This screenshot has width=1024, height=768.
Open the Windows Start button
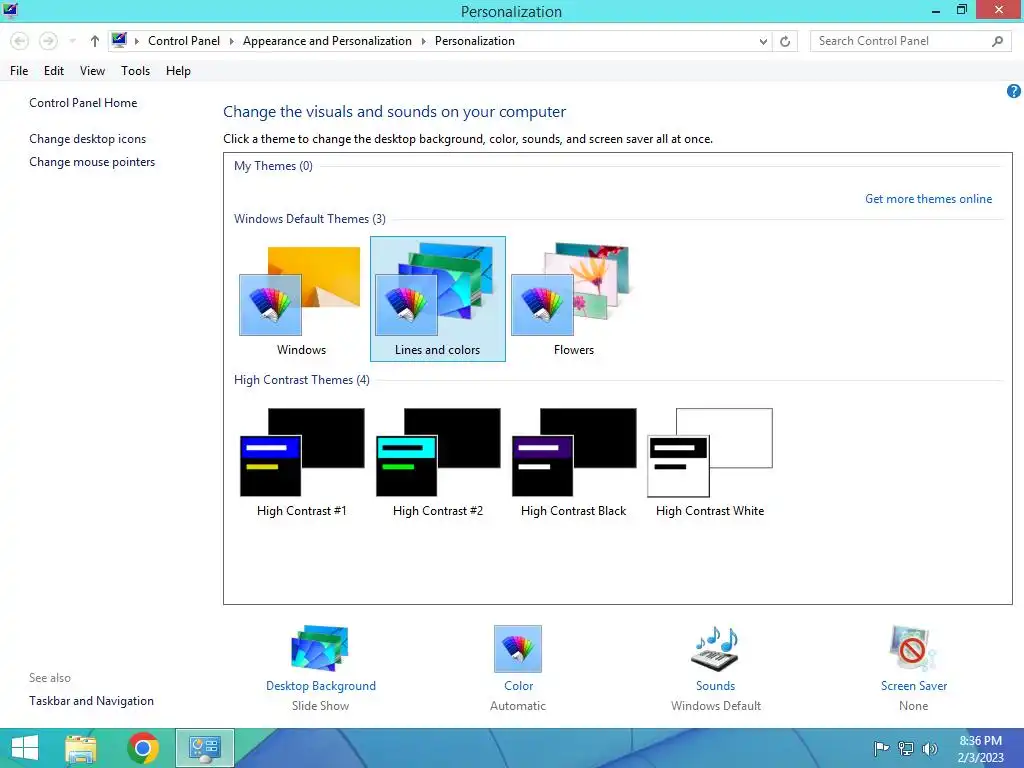(x=25, y=748)
